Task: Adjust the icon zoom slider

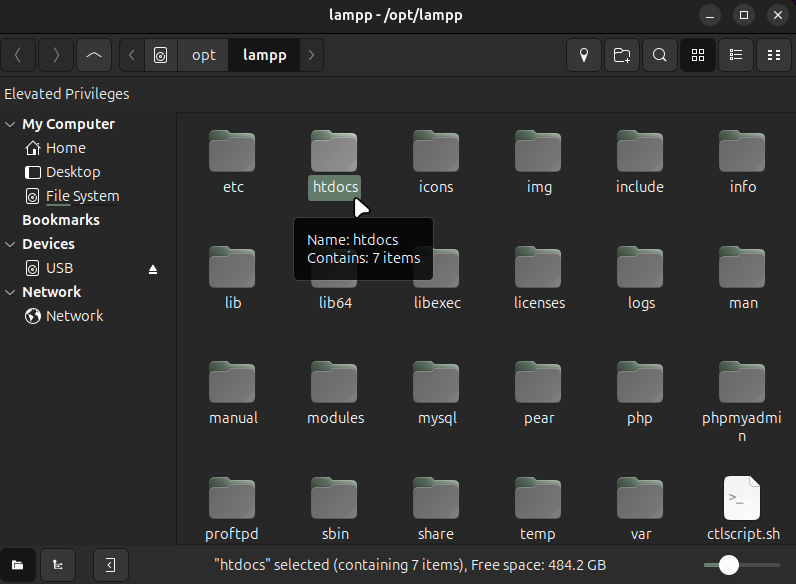Action: pyautogui.click(x=741, y=565)
